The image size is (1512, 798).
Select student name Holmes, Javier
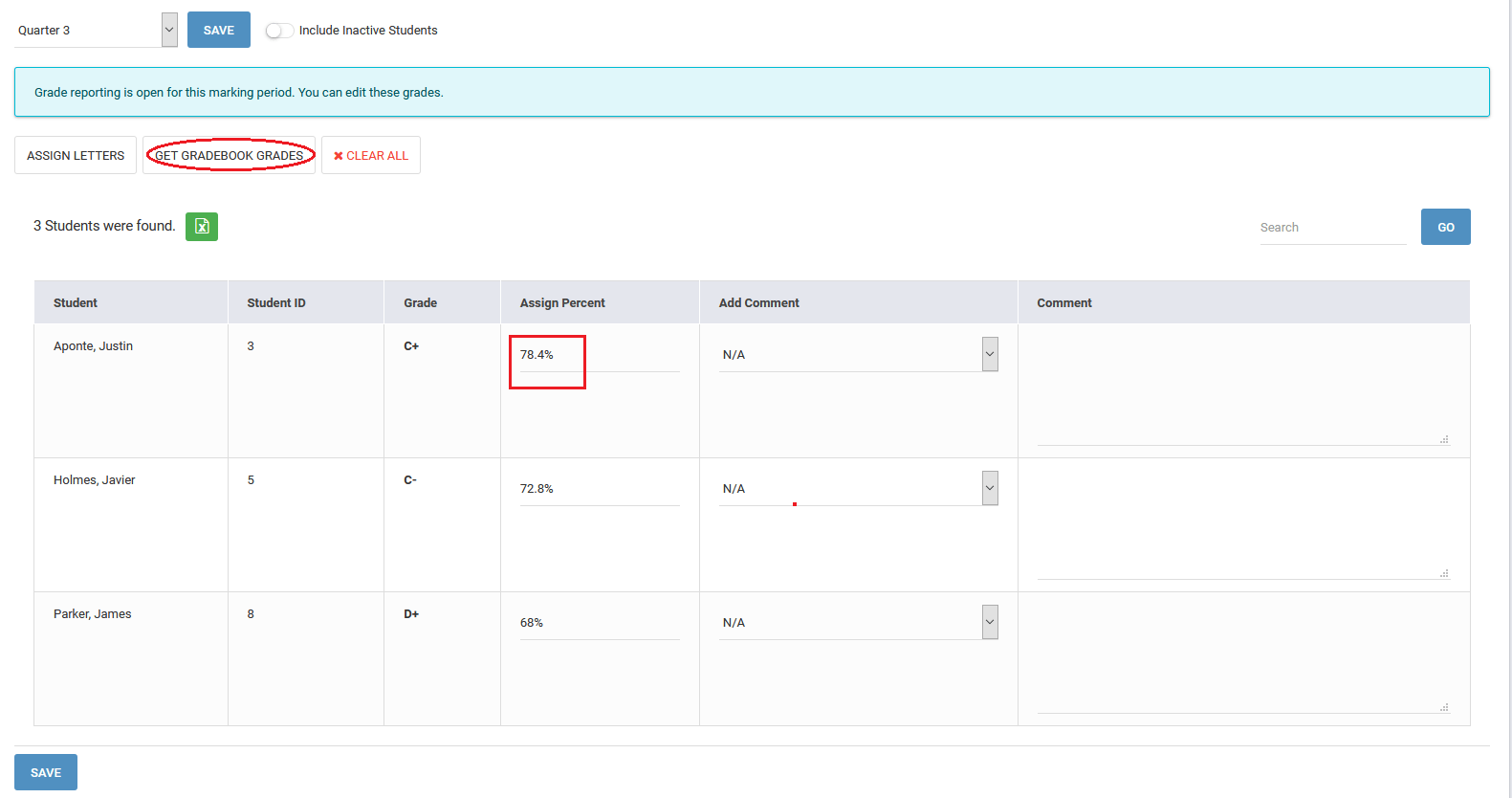pyautogui.click(x=95, y=480)
